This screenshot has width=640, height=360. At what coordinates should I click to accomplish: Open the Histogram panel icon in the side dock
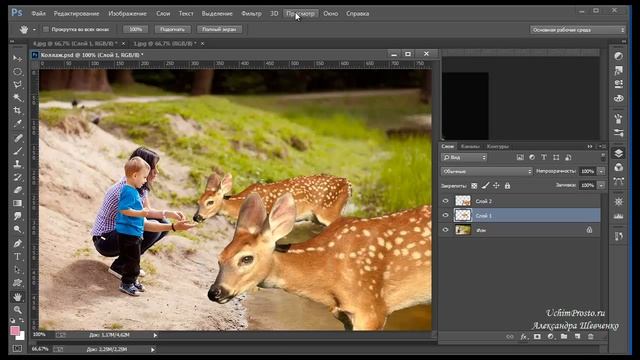pyautogui.click(x=619, y=216)
